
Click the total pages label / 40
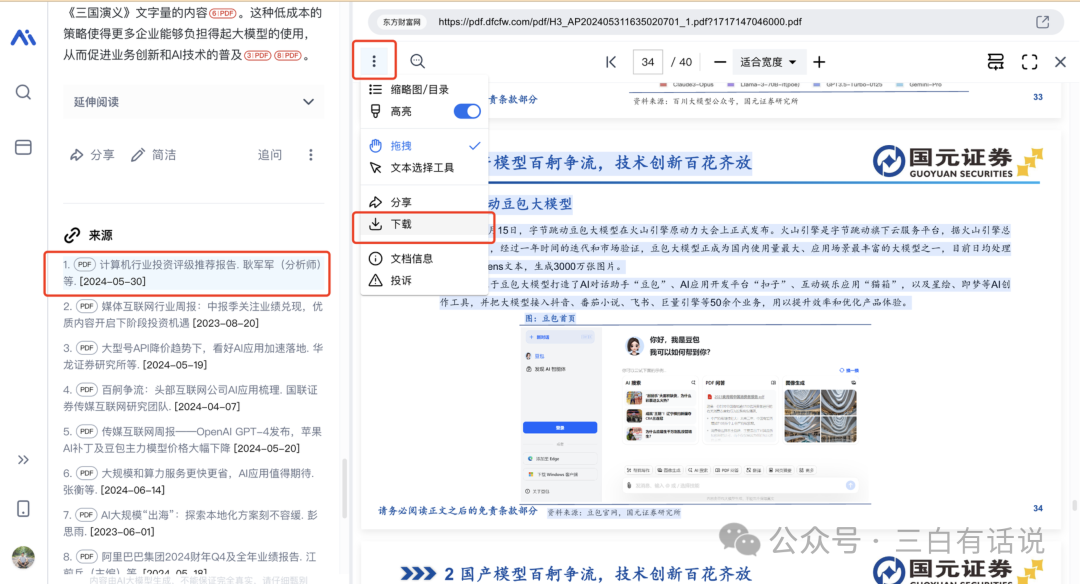pyautogui.click(x=681, y=62)
